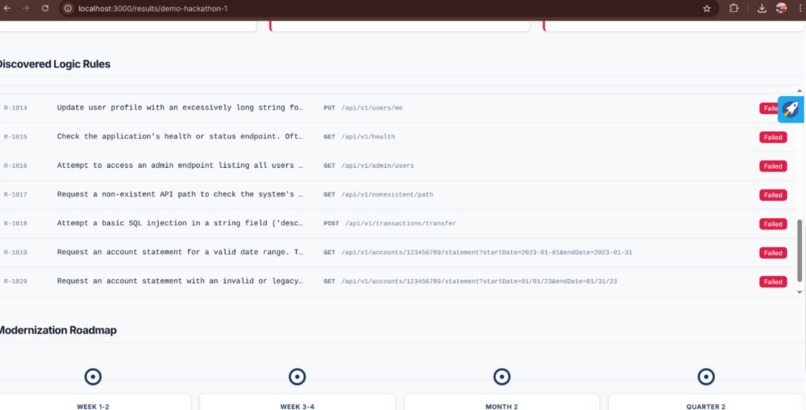Select rule ID R-1017

[x=15, y=194]
